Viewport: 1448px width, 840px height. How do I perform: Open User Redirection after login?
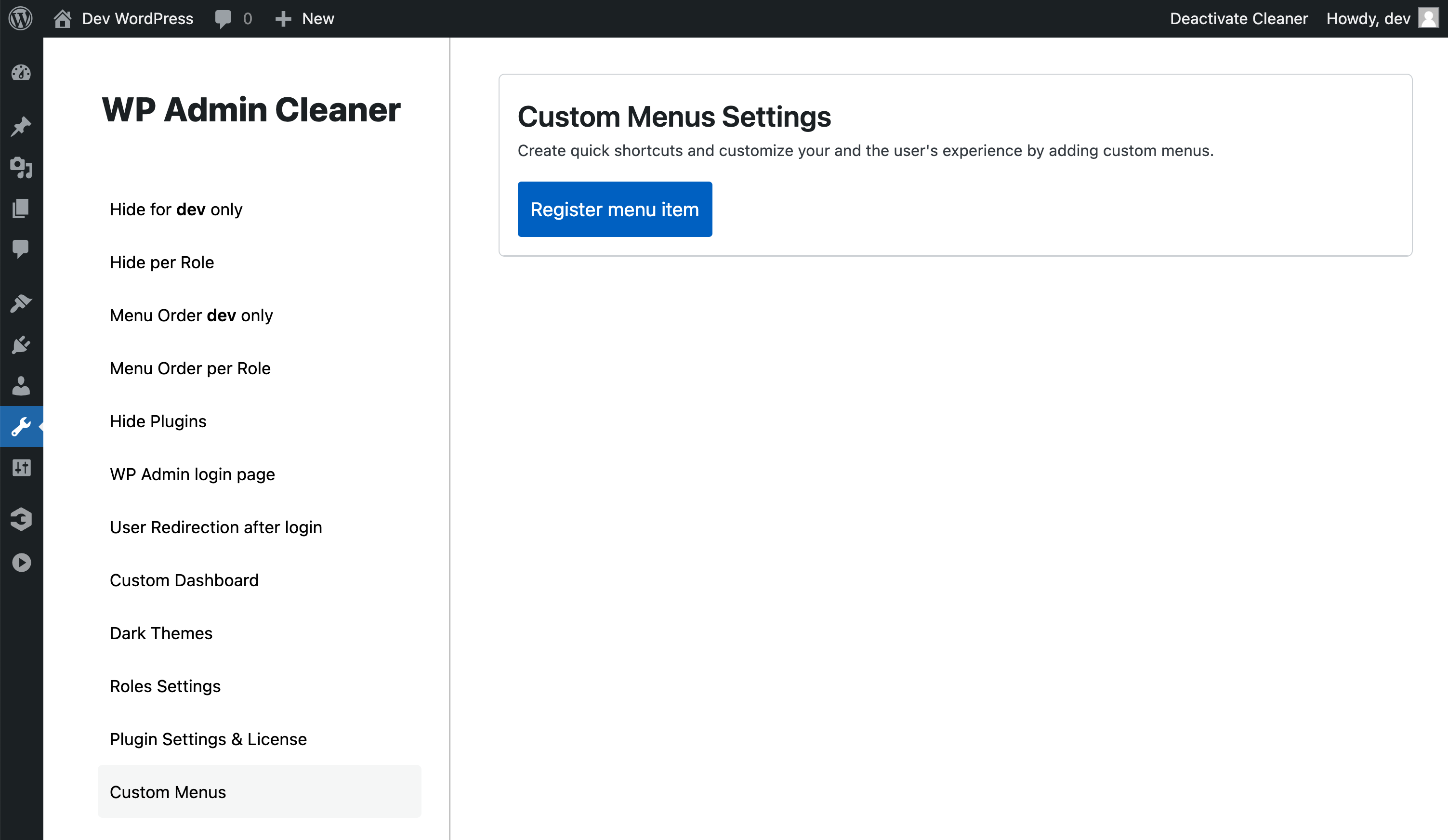click(215, 527)
